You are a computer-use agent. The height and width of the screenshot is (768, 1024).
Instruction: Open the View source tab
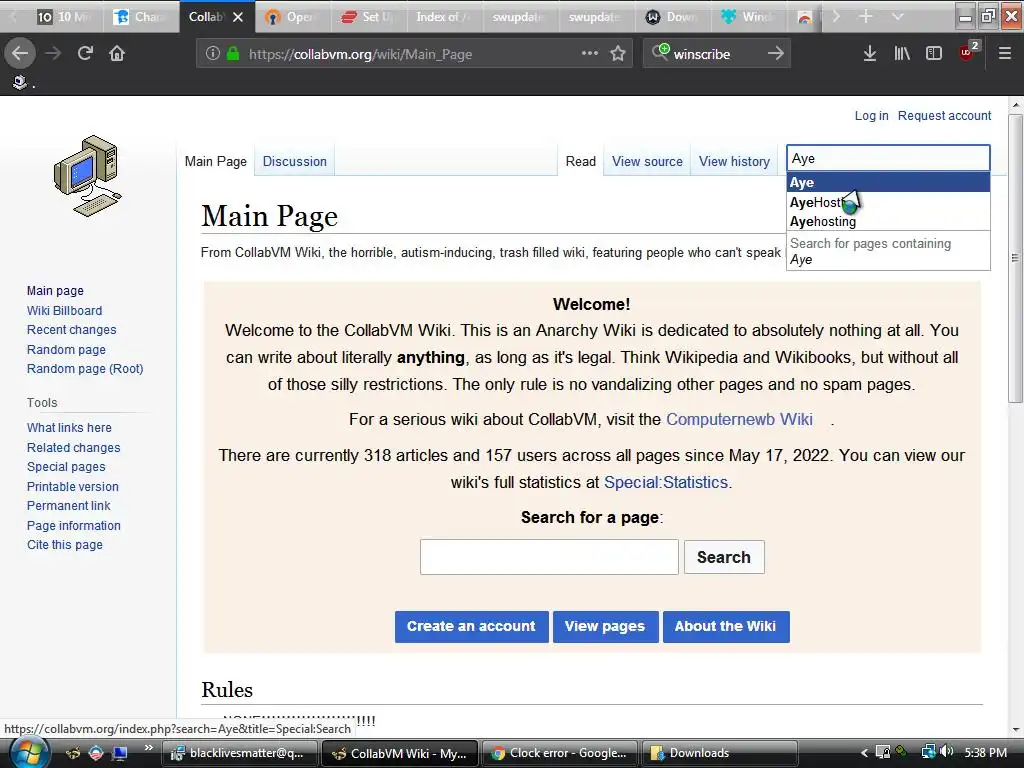(x=647, y=161)
